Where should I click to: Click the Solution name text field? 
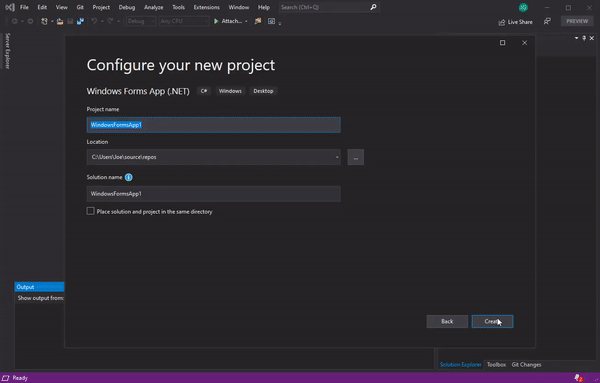coord(214,194)
